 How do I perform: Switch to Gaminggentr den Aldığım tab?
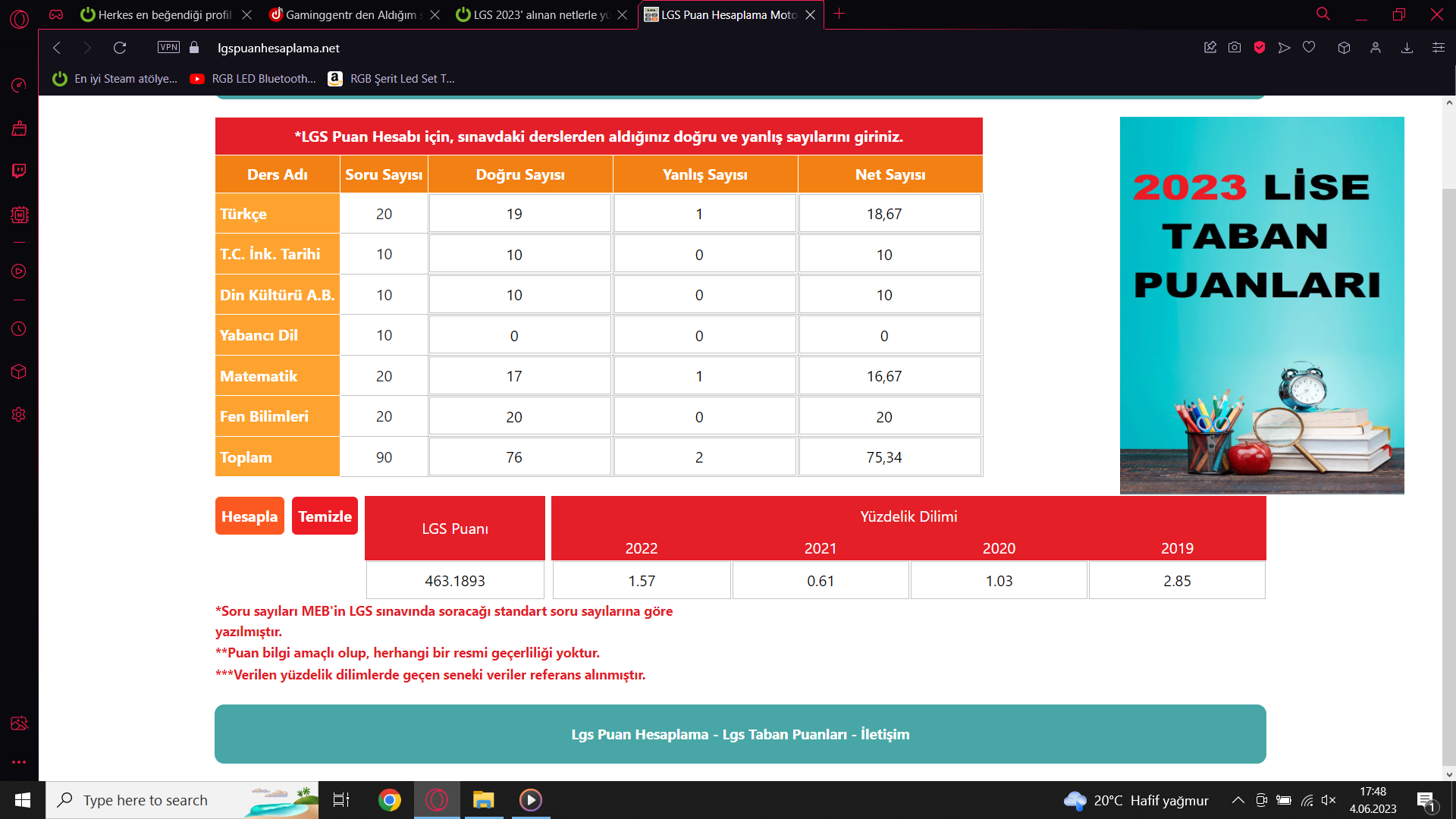point(349,14)
